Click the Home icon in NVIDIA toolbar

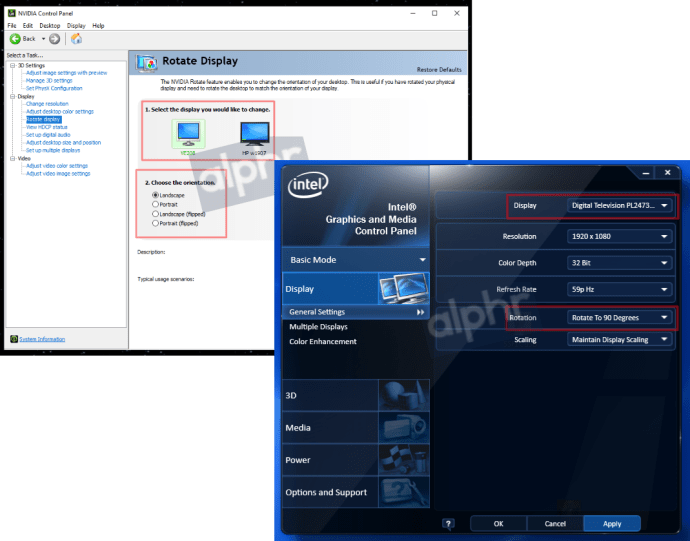tap(76, 39)
